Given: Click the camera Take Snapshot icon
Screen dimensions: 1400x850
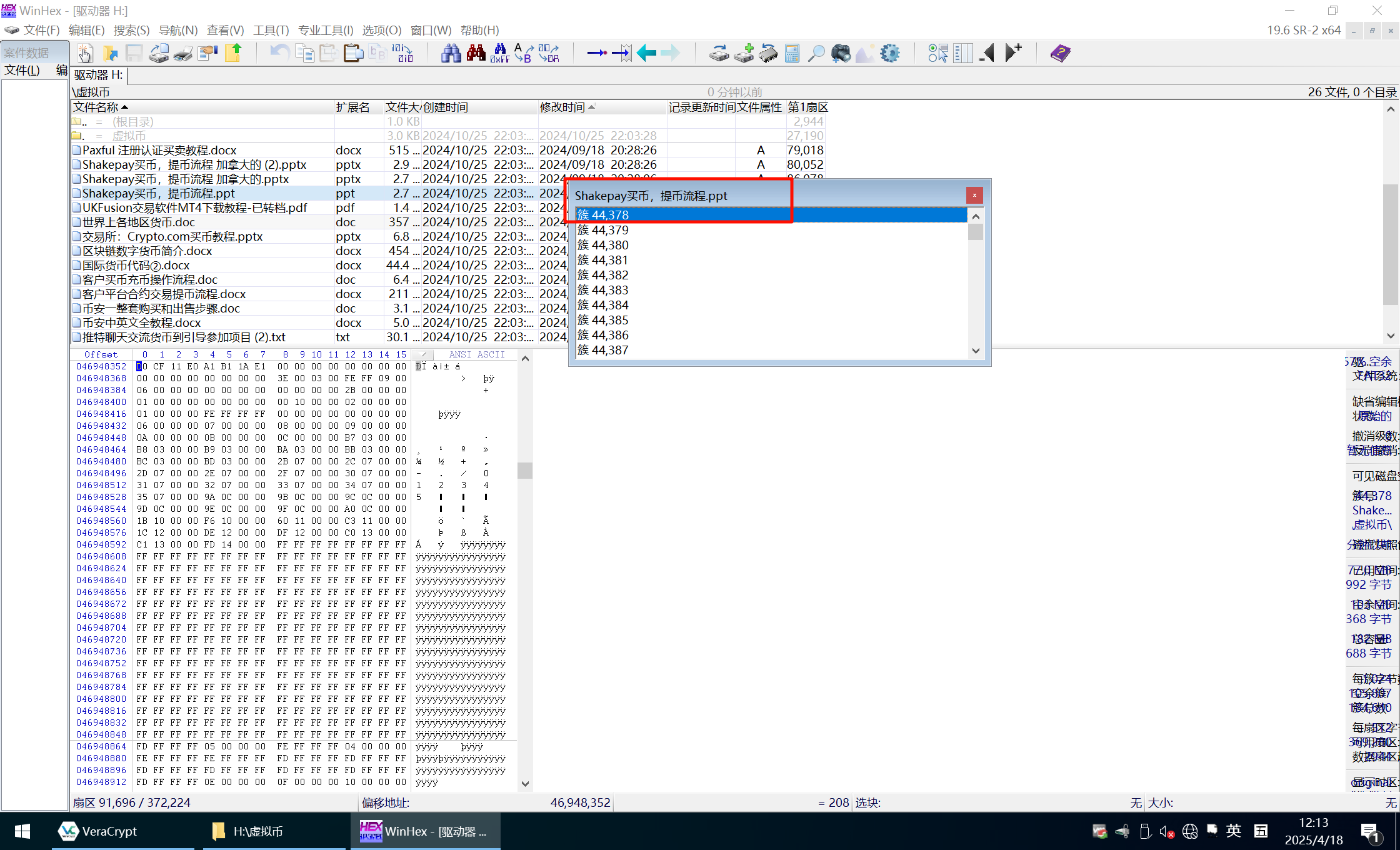Looking at the screenshot, I should [841, 54].
